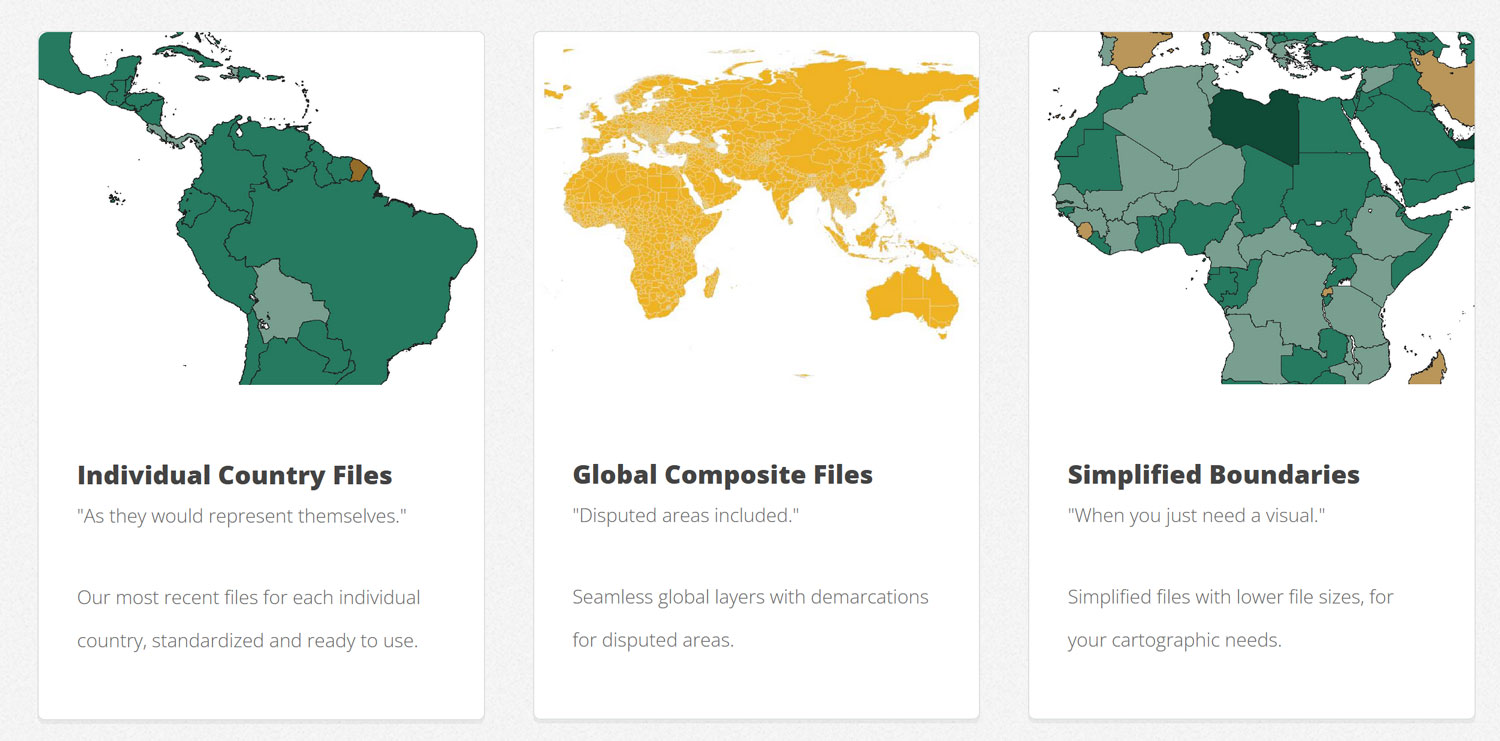Click the simplified files lower file sizes description
The height and width of the screenshot is (741, 1500).
(x=1230, y=619)
